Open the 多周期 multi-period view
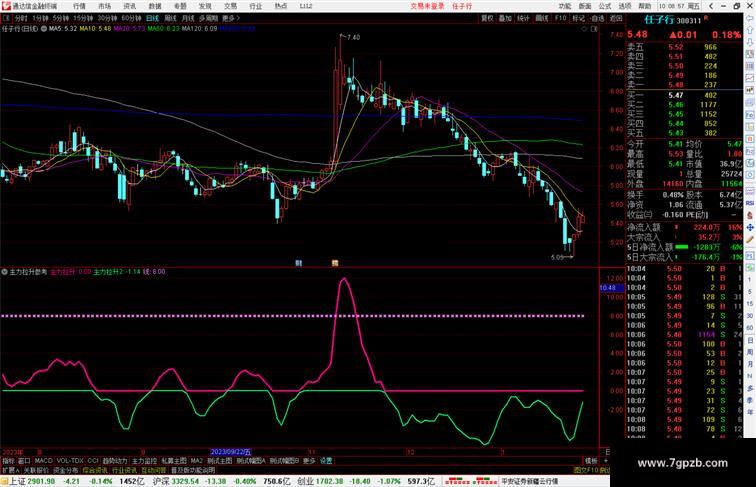 pyautogui.click(x=208, y=18)
